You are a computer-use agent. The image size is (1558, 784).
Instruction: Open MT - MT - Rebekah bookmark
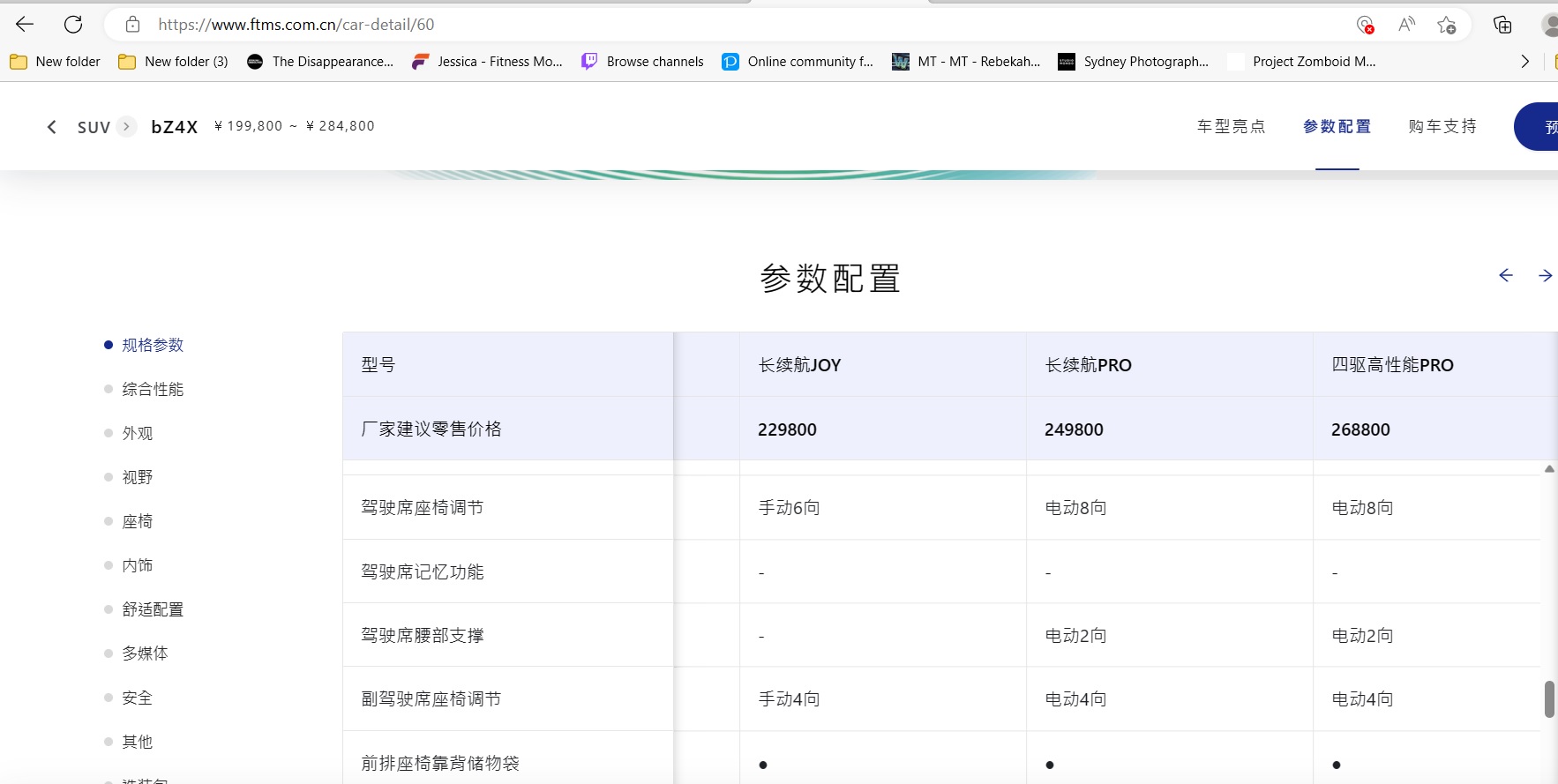coord(966,62)
